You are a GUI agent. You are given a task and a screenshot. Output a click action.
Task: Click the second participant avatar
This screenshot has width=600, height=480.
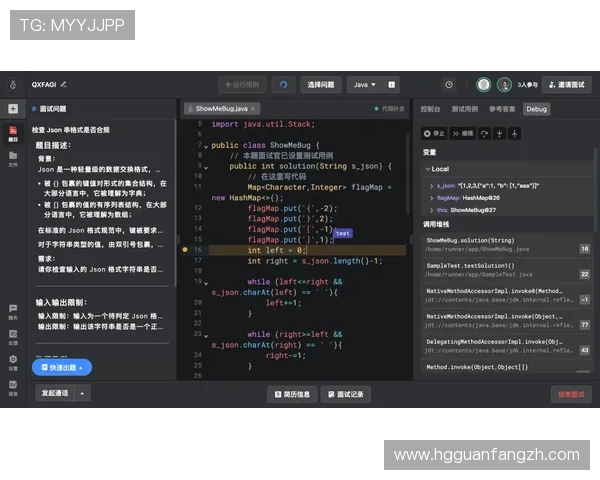(504, 85)
